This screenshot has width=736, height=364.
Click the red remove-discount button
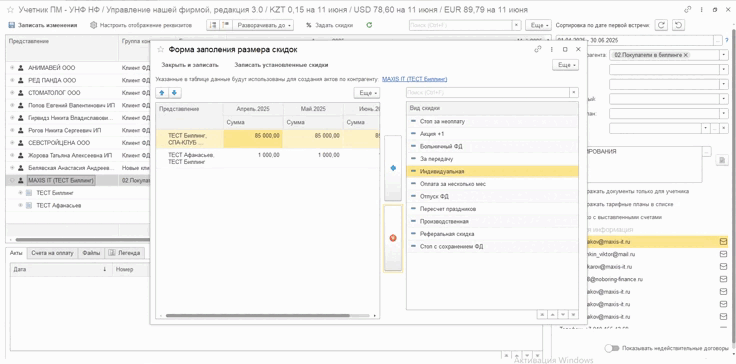click(393, 238)
